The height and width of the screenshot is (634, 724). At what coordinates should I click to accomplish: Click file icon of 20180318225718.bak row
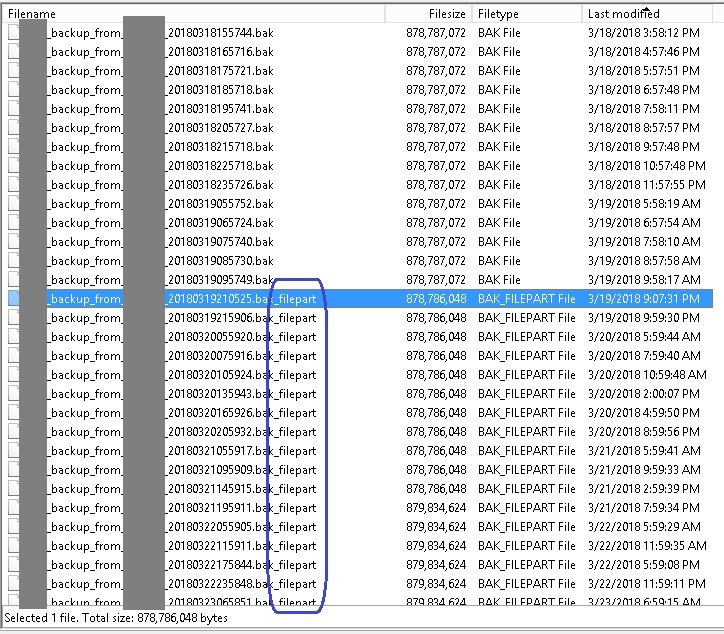(13, 166)
